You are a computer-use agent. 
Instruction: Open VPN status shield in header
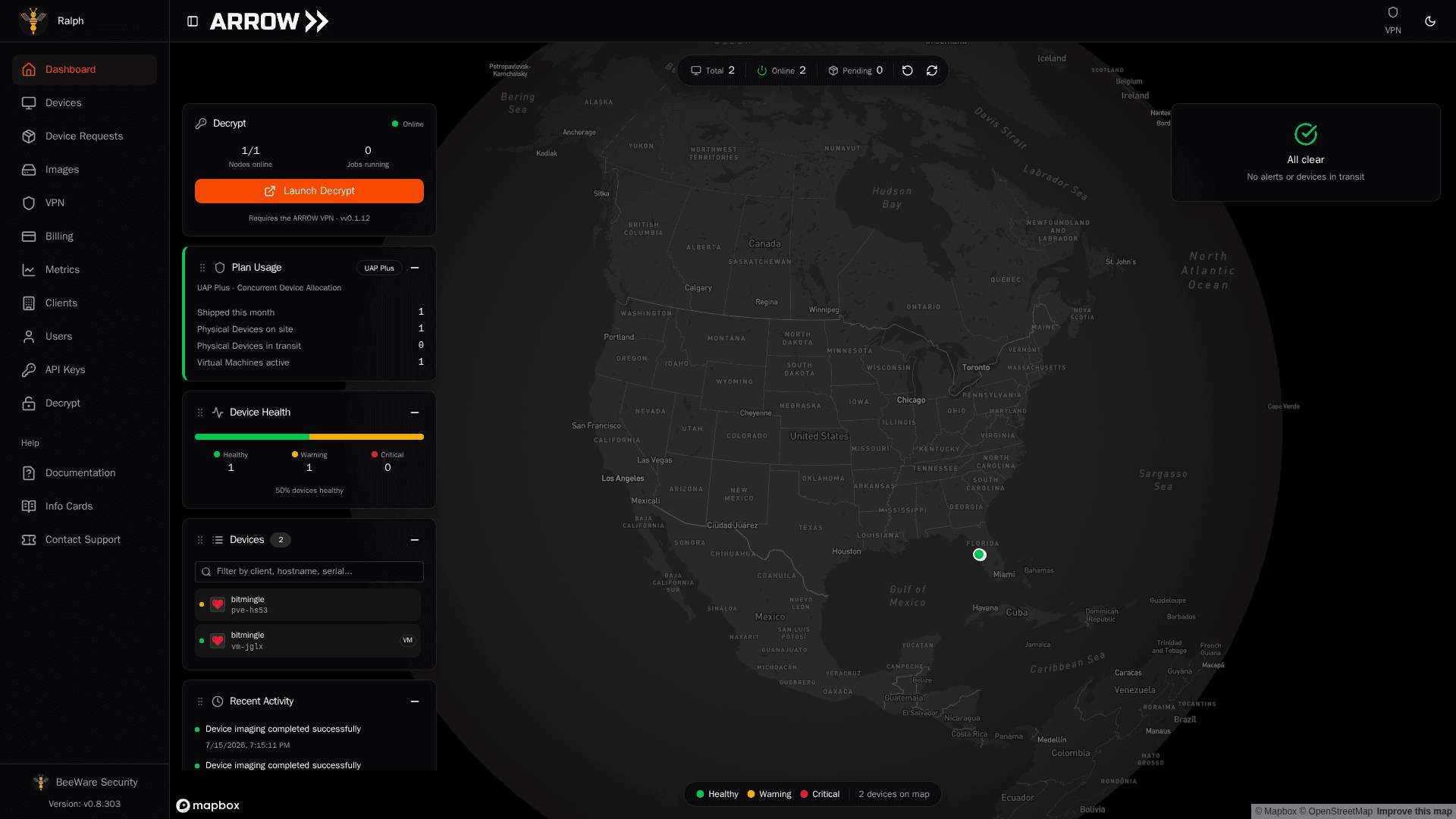[1393, 20]
